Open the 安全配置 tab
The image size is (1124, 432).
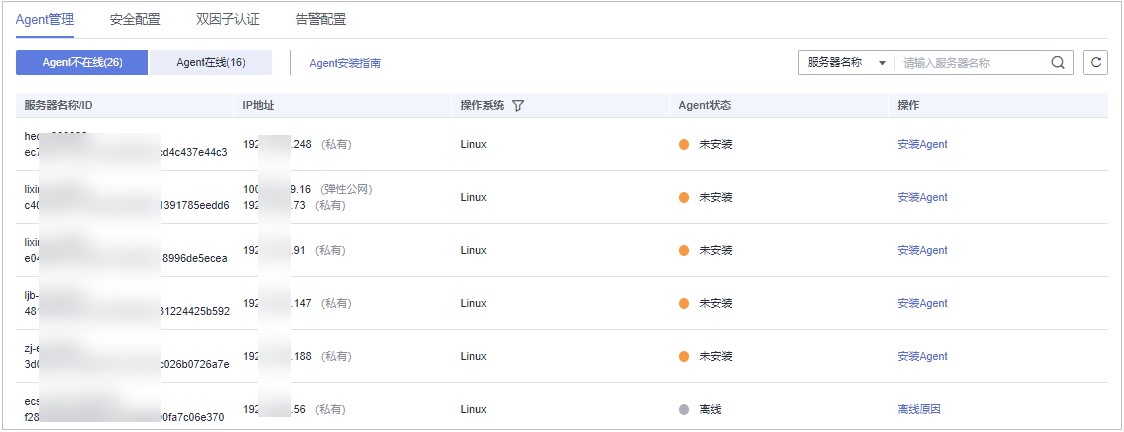click(x=135, y=19)
